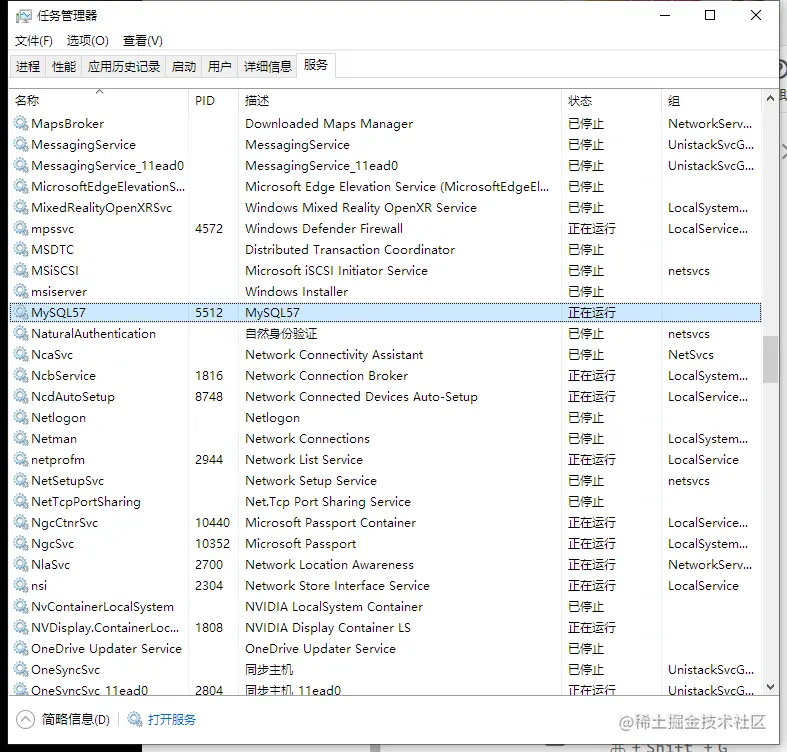This screenshot has height=752, width=787.
Task: Click the gear icon next to NlaSvc
Action: pos(21,565)
